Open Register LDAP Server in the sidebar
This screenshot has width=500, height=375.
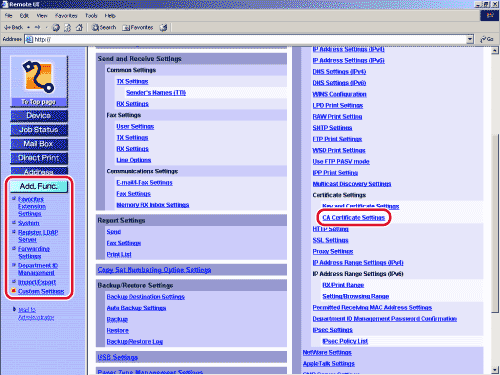(x=38, y=236)
